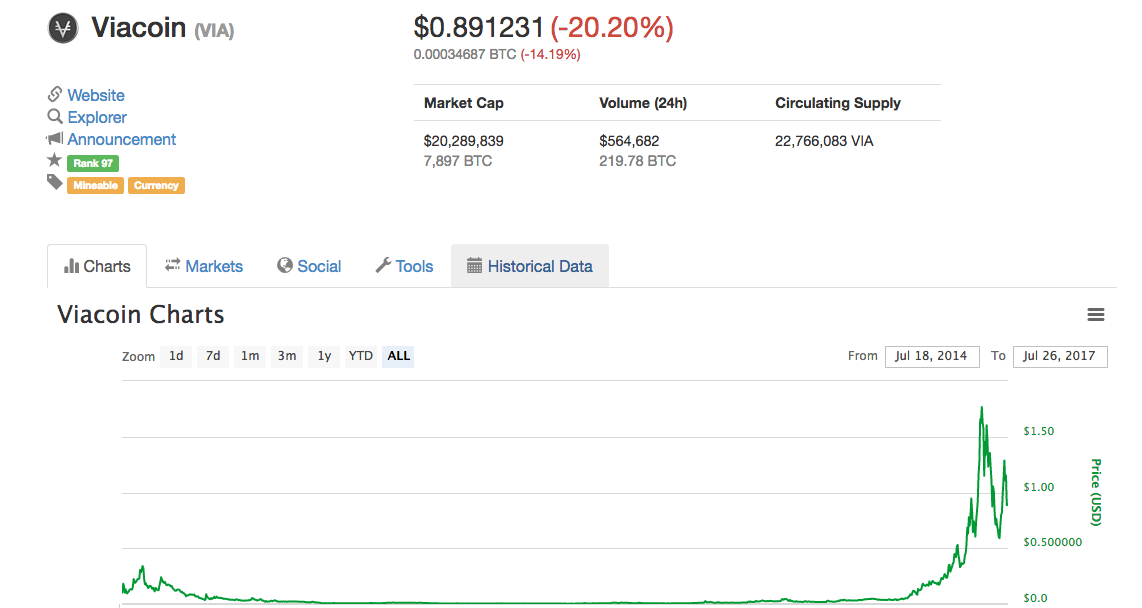Click the calendar icon on Historical Data tab
The width and height of the screenshot is (1142, 608).
coord(474,266)
